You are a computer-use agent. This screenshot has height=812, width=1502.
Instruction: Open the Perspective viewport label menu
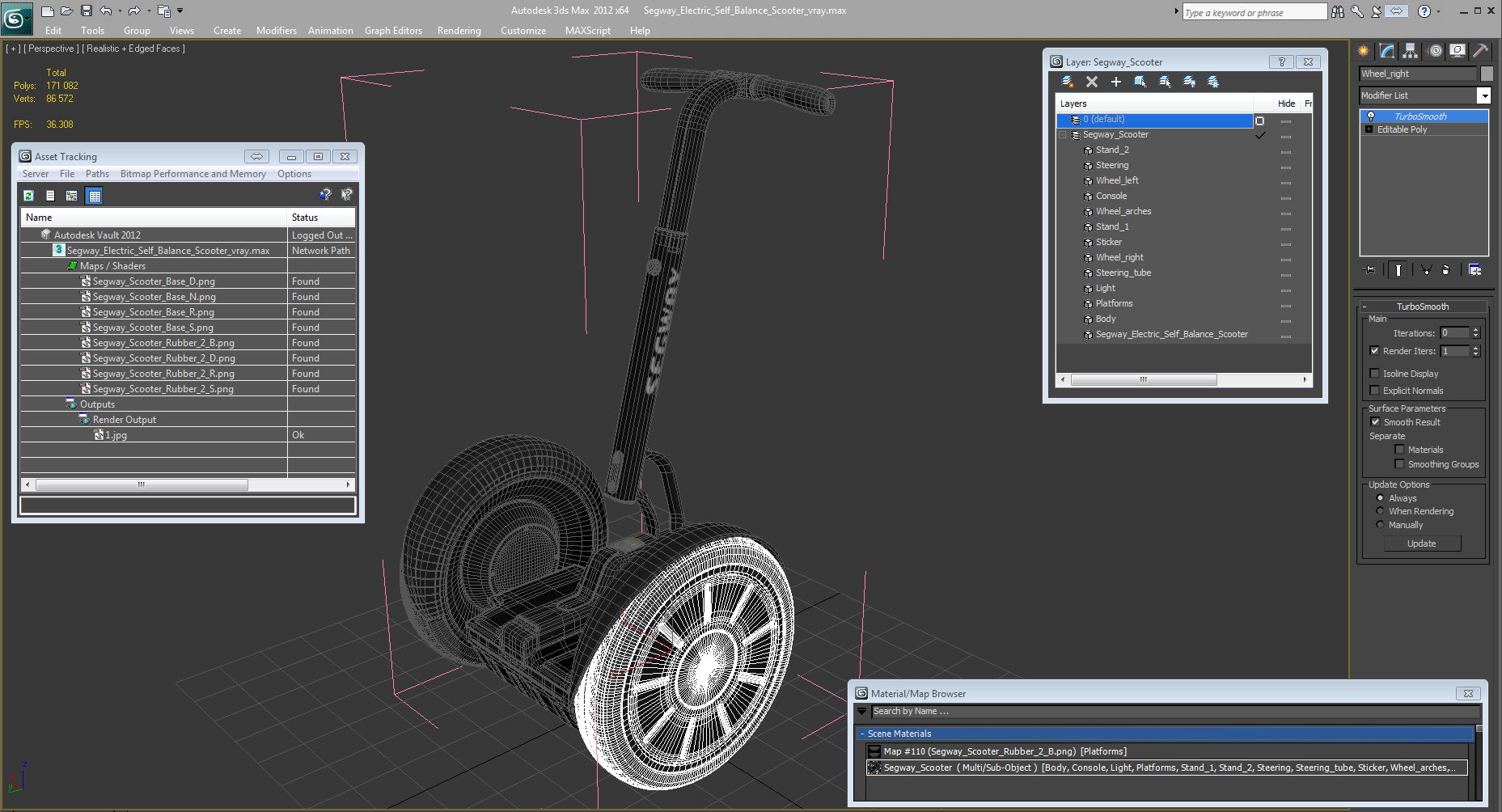pyautogui.click(x=52, y=49)
